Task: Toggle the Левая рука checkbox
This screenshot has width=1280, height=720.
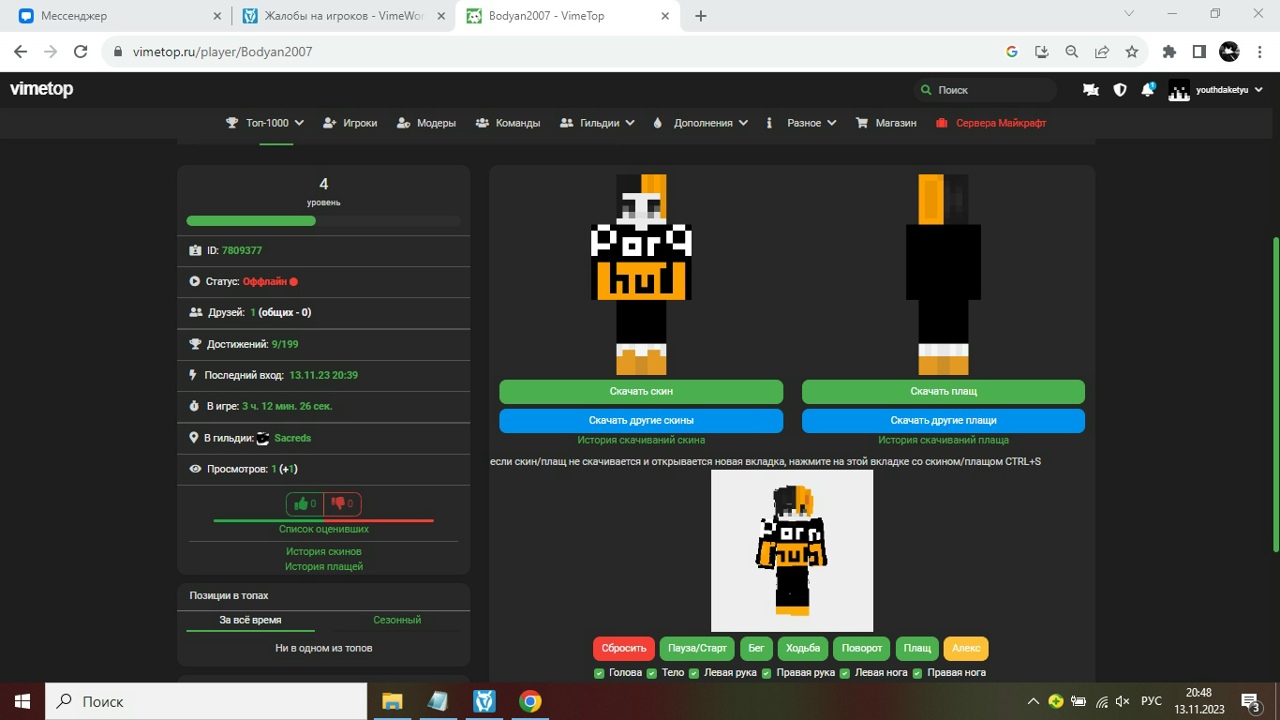Action: [696, 673]
